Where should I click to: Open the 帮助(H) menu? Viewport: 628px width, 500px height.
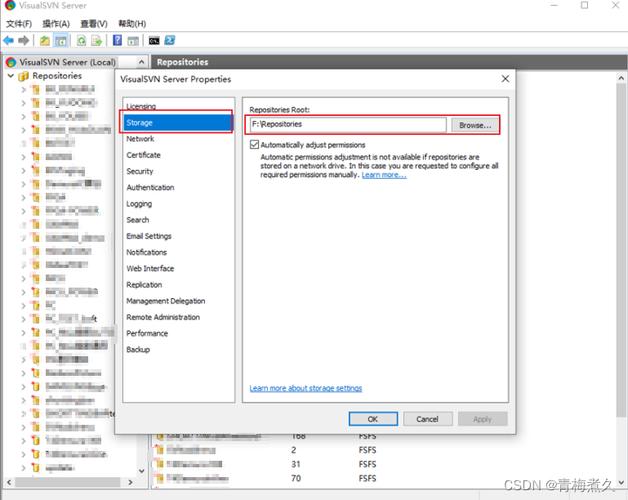132,24
